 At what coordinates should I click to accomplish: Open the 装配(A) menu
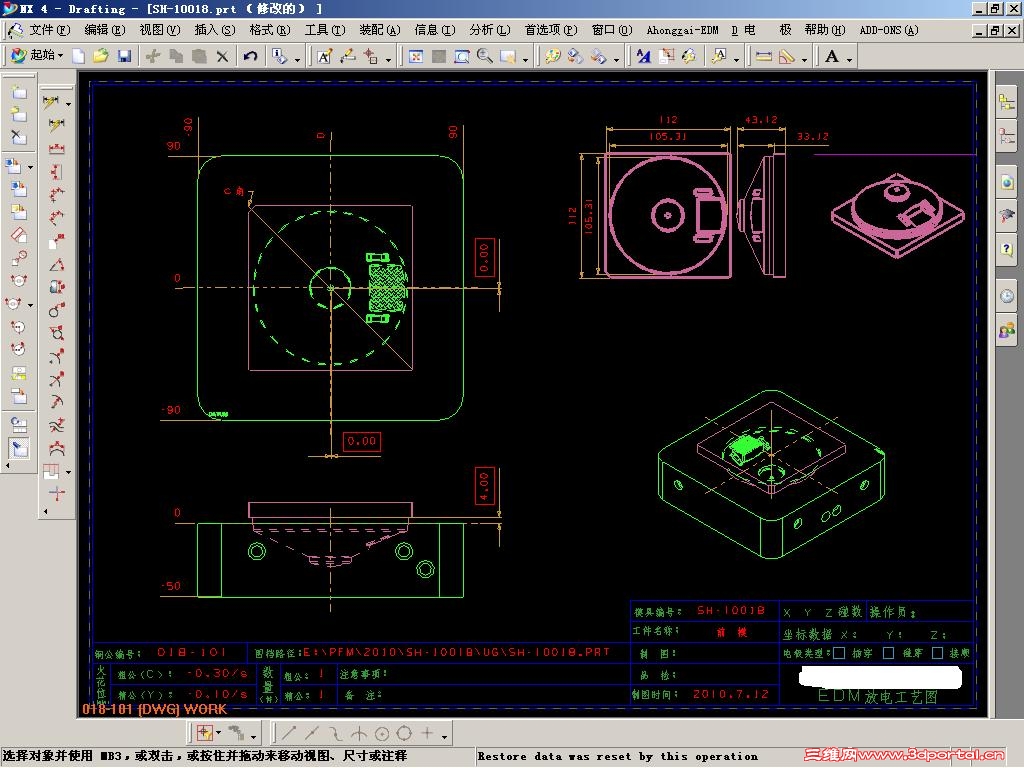tap(379, 30)
